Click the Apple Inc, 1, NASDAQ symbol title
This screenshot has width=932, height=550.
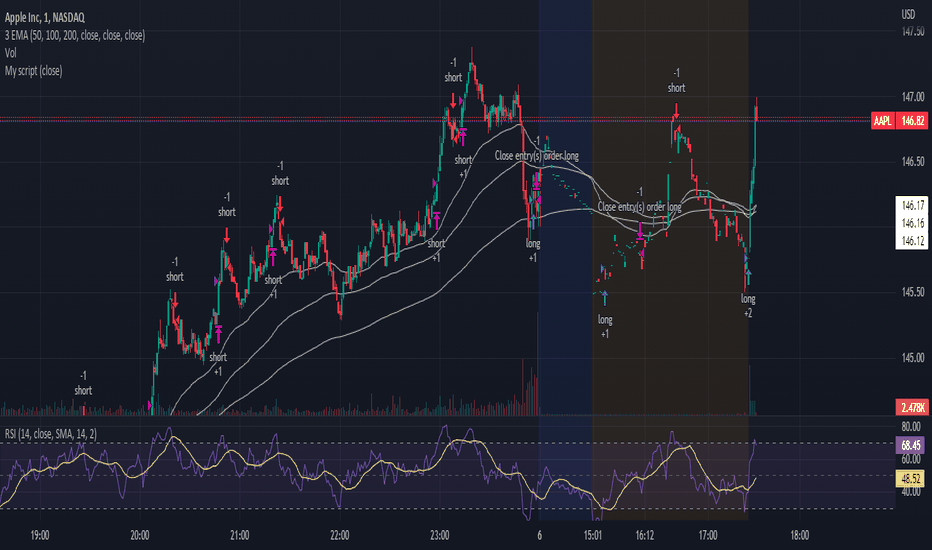click(x=45, y=18)
